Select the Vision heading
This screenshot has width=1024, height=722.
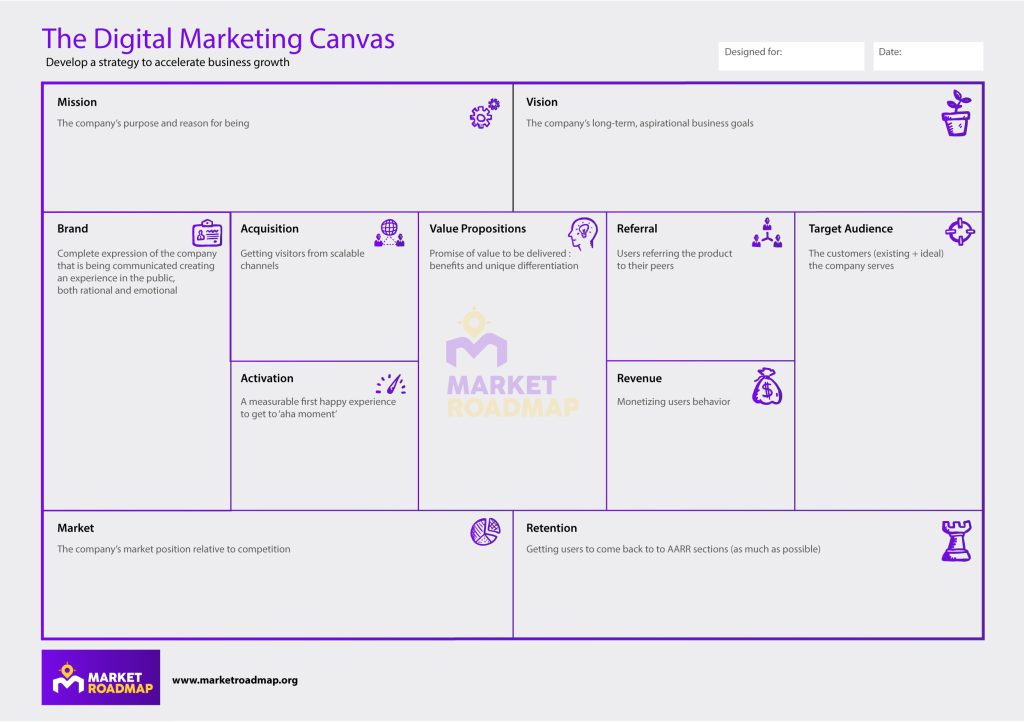(x=542, y=102)
